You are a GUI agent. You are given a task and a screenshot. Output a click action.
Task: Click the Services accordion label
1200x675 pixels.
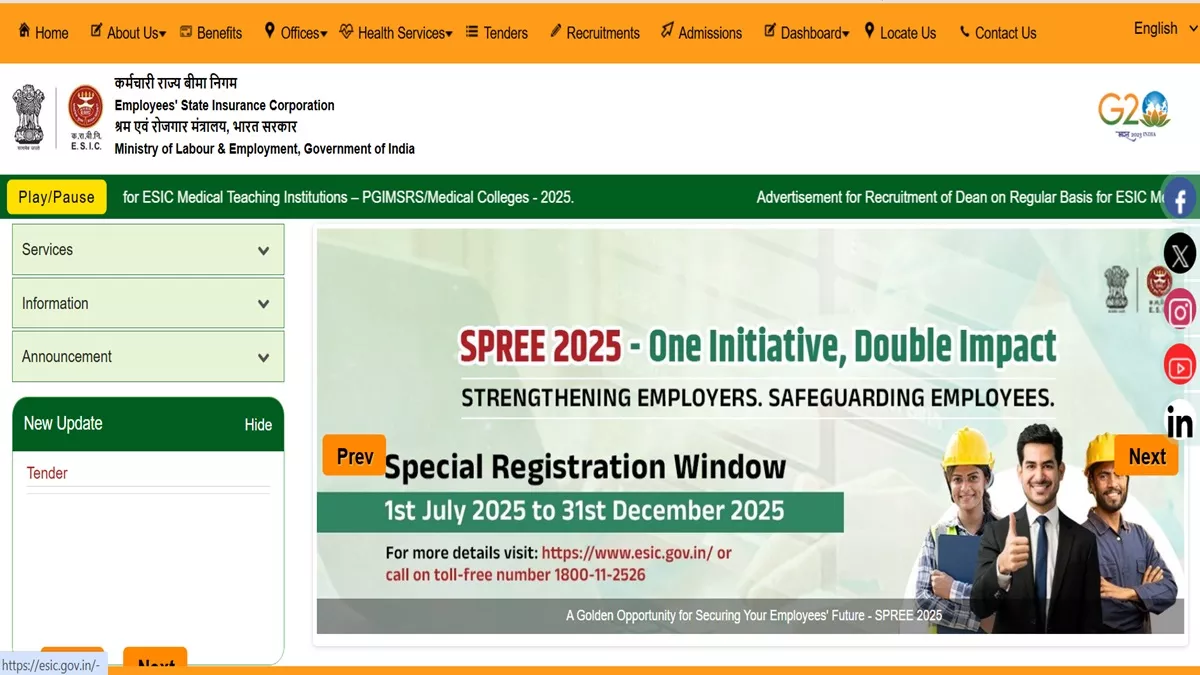coord(47,250)
